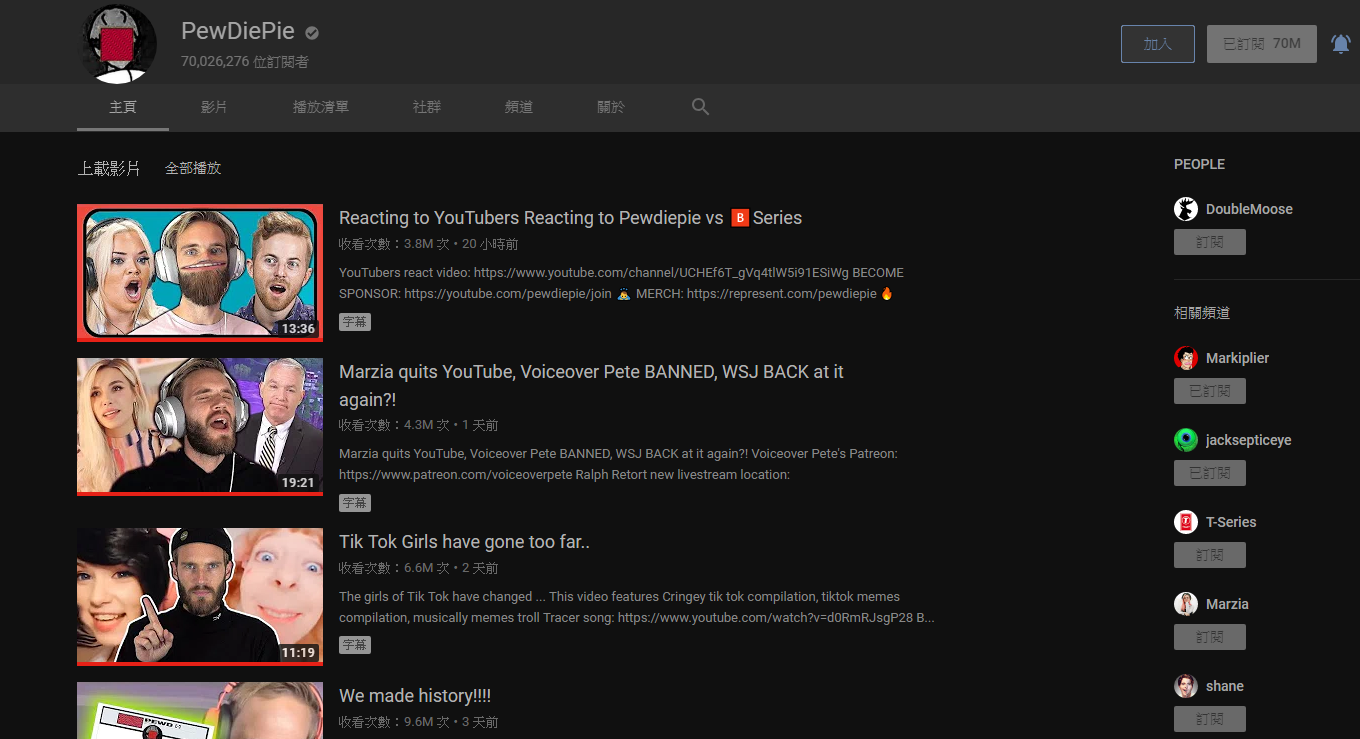Switch to the 影片 videos tab

coord(214,107)
